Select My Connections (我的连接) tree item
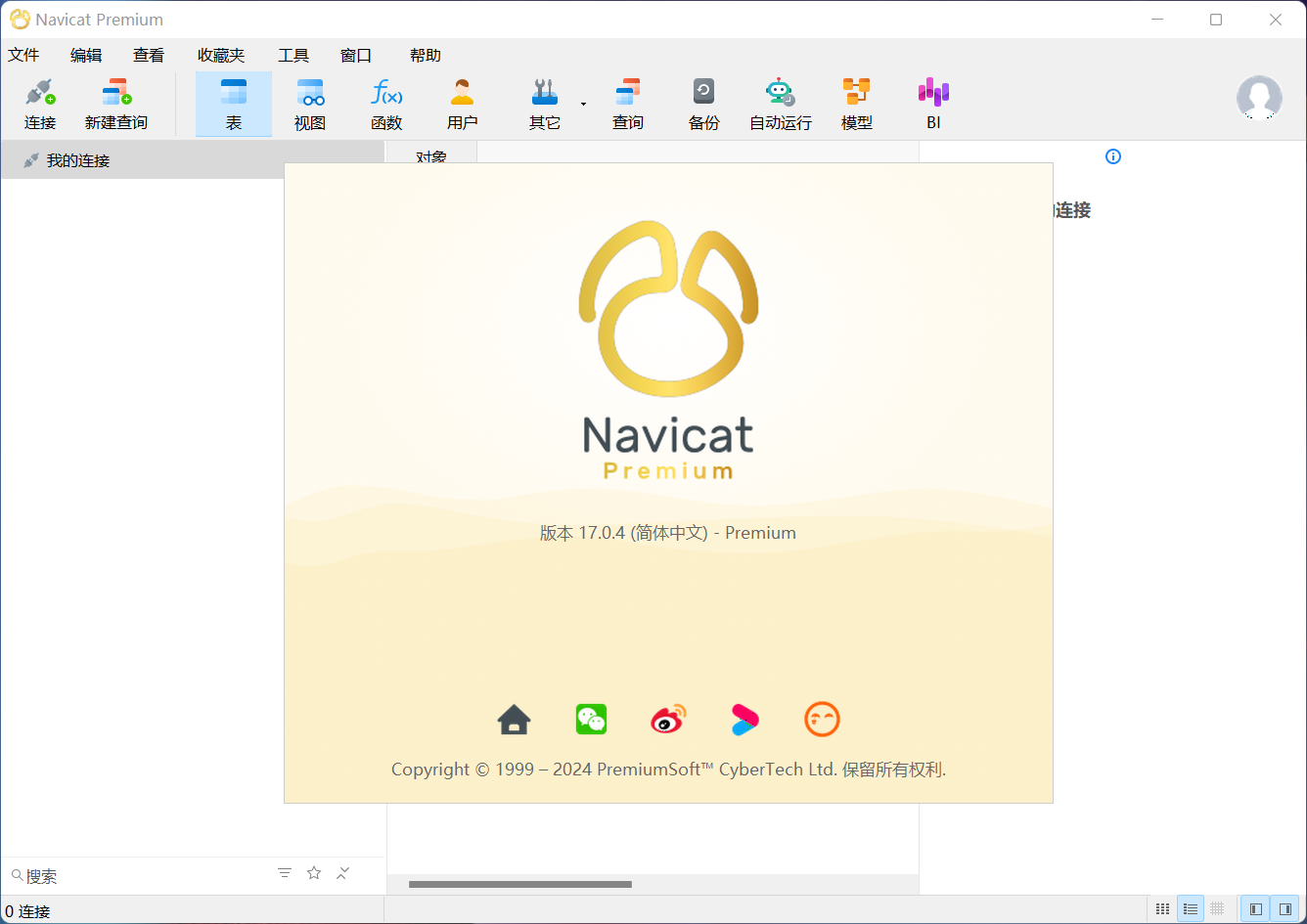Viewport: 1307px width, 924px height. [192, 160]
